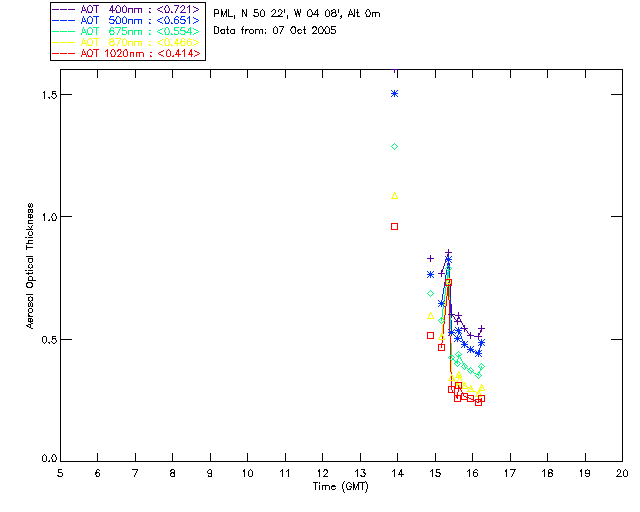Click the AOT 1020nm legend entry
The width and height of the screenshot is (640, 512).
[126, 53]
